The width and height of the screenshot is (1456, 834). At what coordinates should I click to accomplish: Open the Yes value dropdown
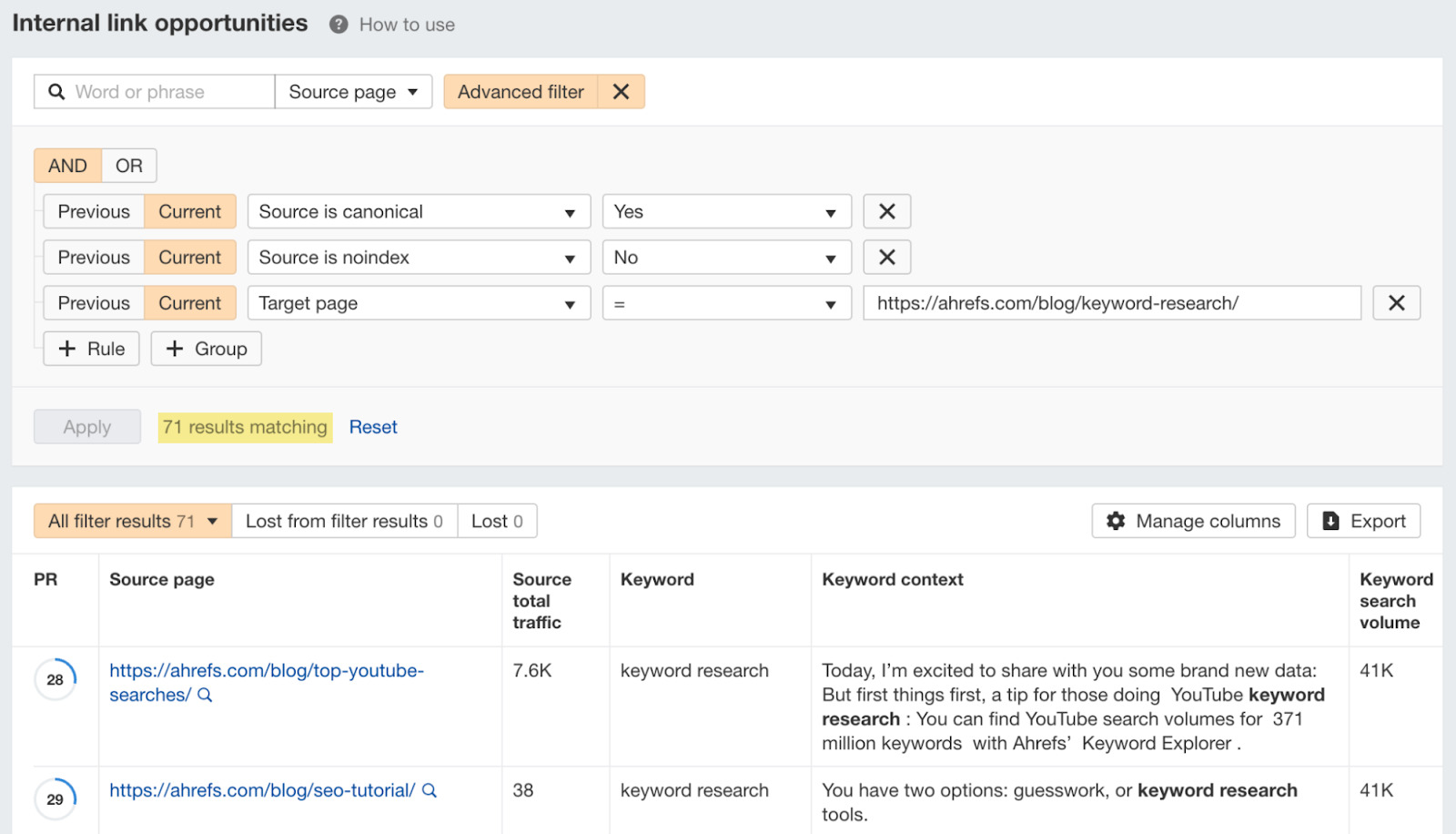click(725, 212)
